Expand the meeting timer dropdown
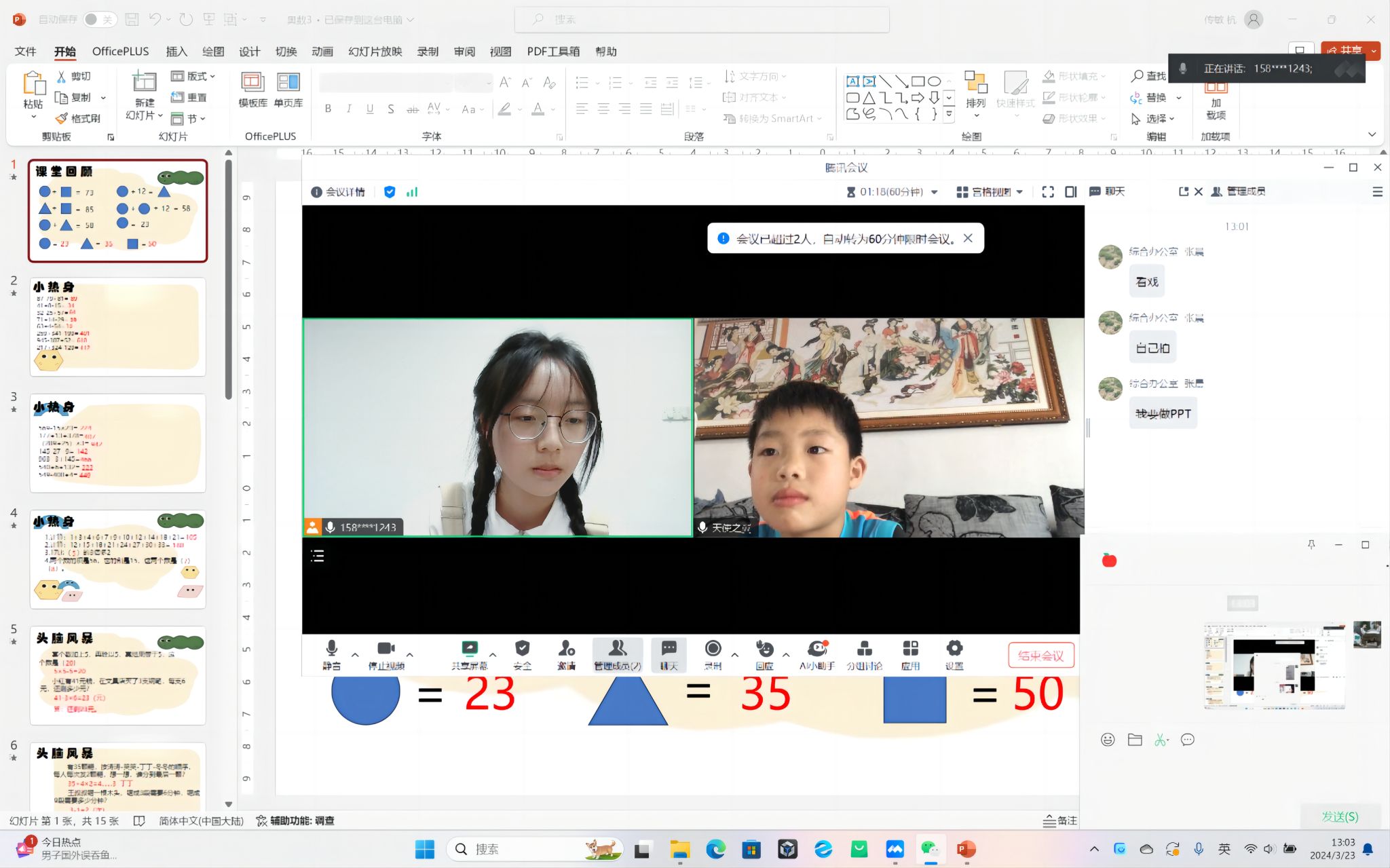The height and width of the screenshot is (868, 1390). [935, 192]
